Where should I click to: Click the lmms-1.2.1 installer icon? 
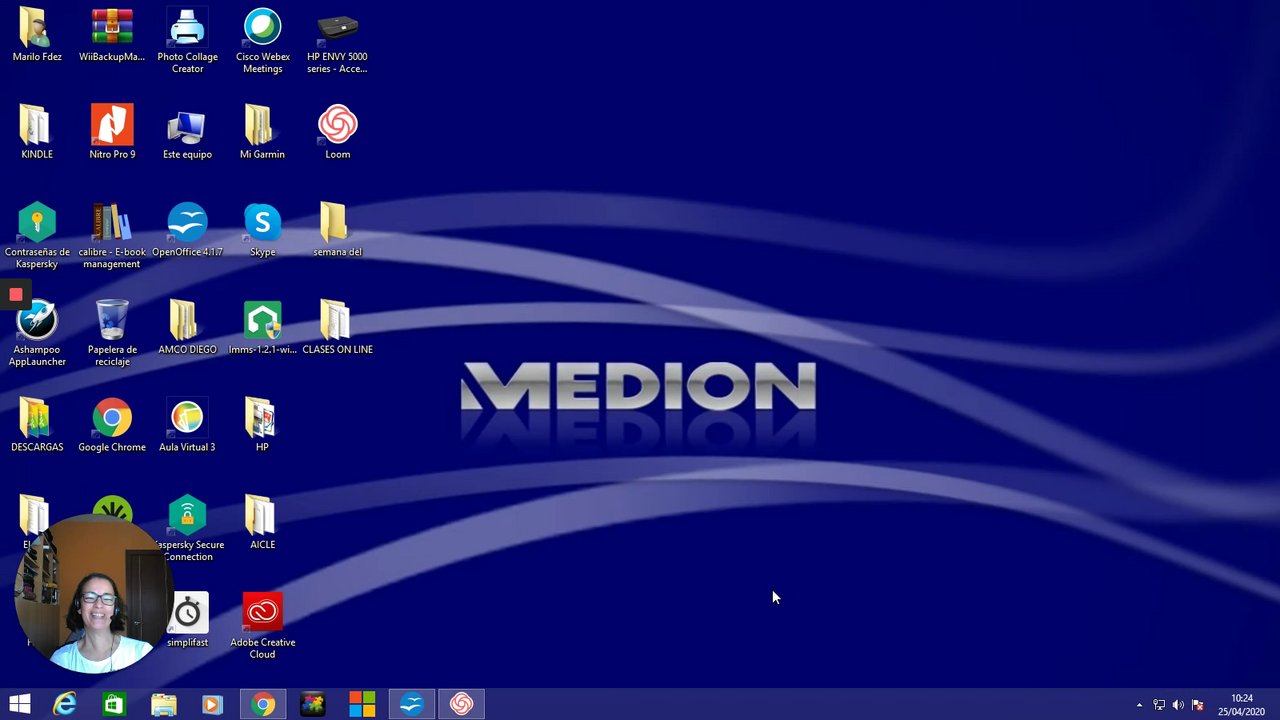[262, 327]
